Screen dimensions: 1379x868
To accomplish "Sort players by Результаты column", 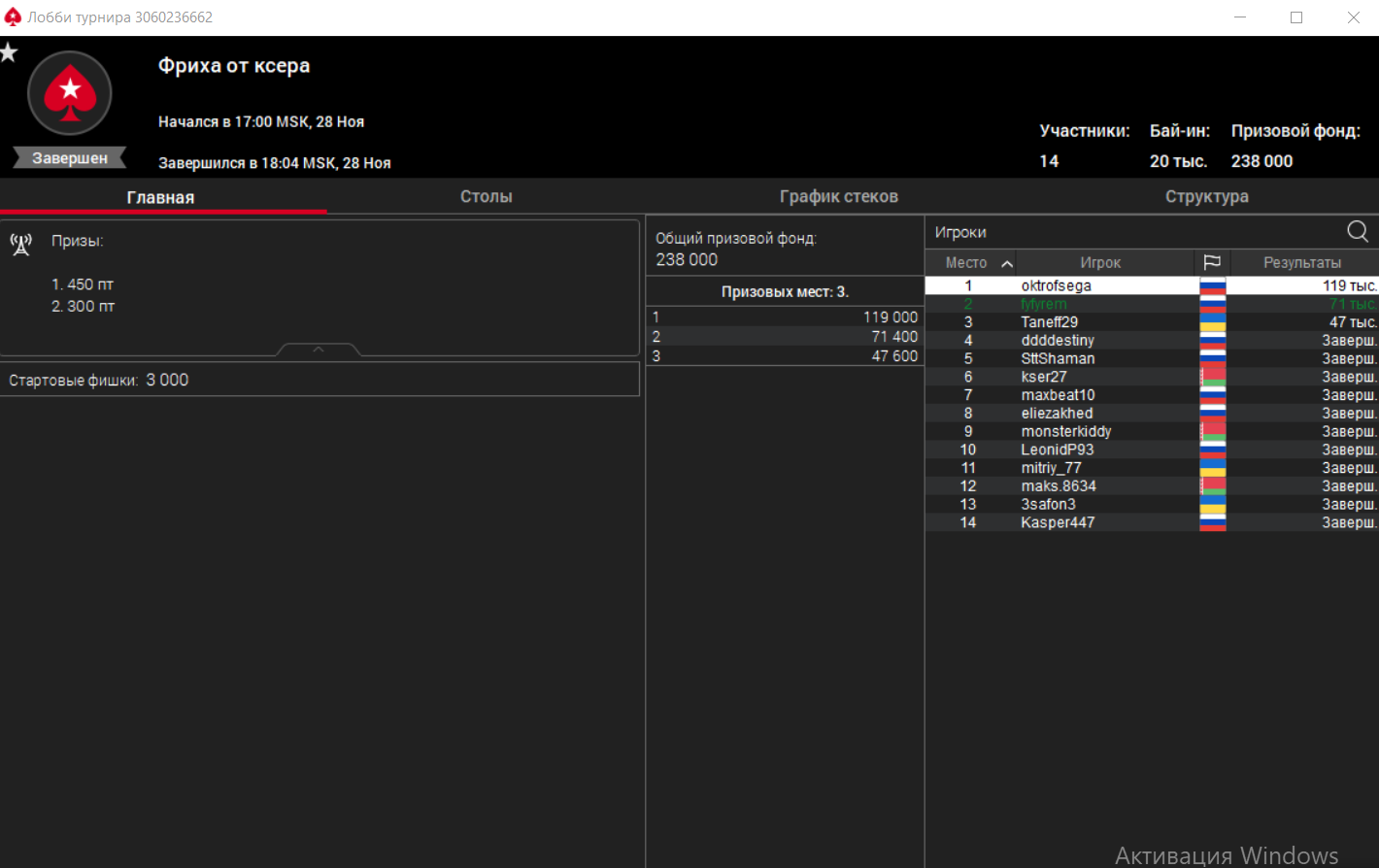I will coord(1301,263).
